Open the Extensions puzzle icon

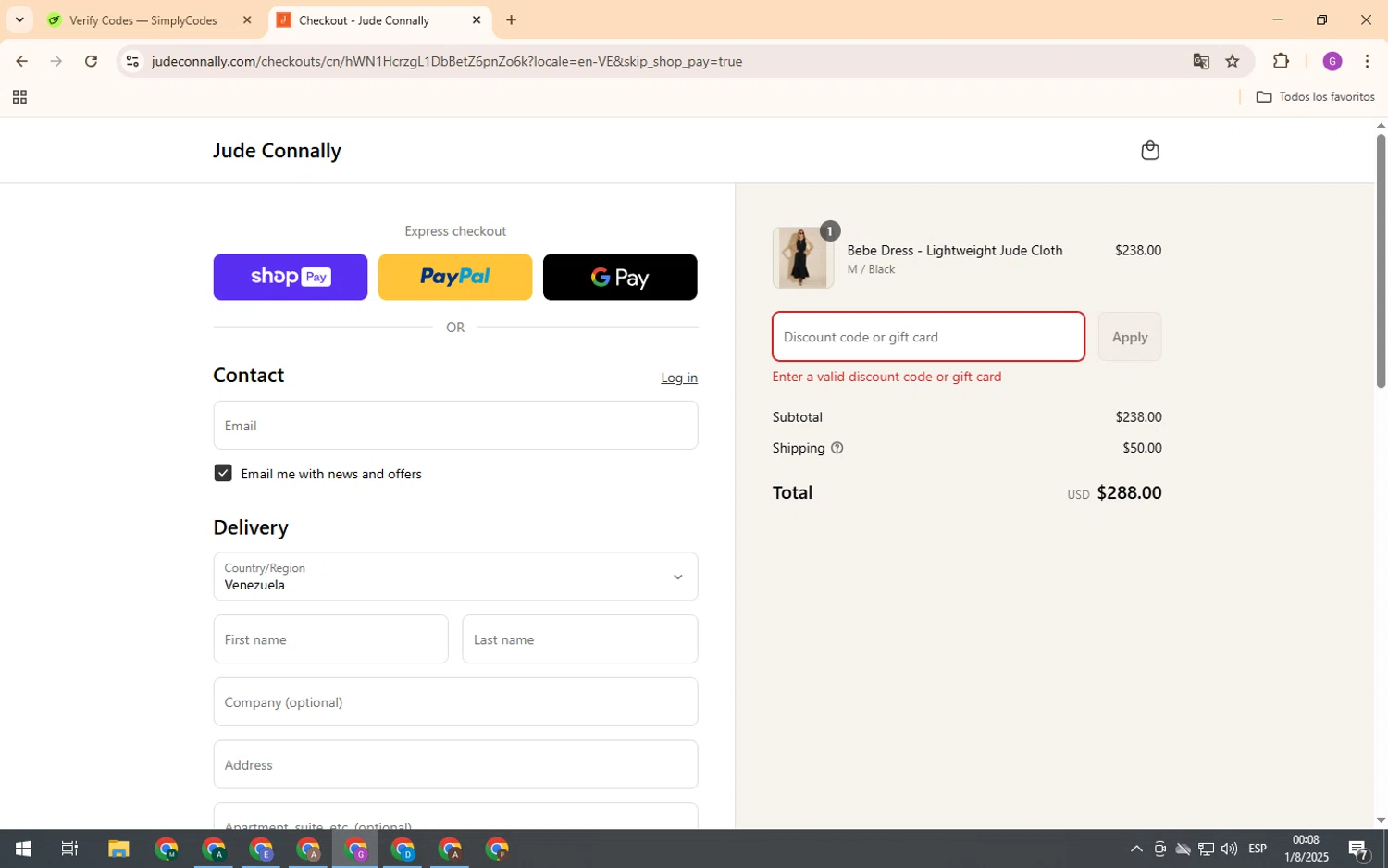click(x=1281, y=61)
